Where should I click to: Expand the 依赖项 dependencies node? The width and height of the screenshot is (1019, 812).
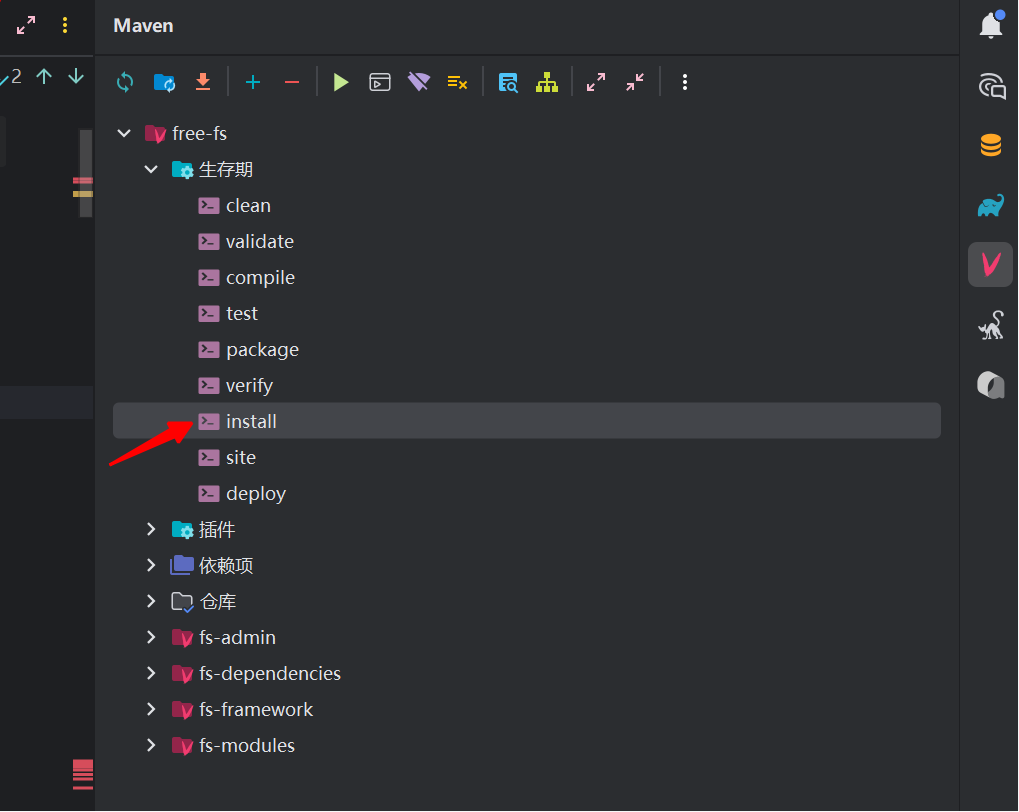pyautogui.click(x=151, y=565)
